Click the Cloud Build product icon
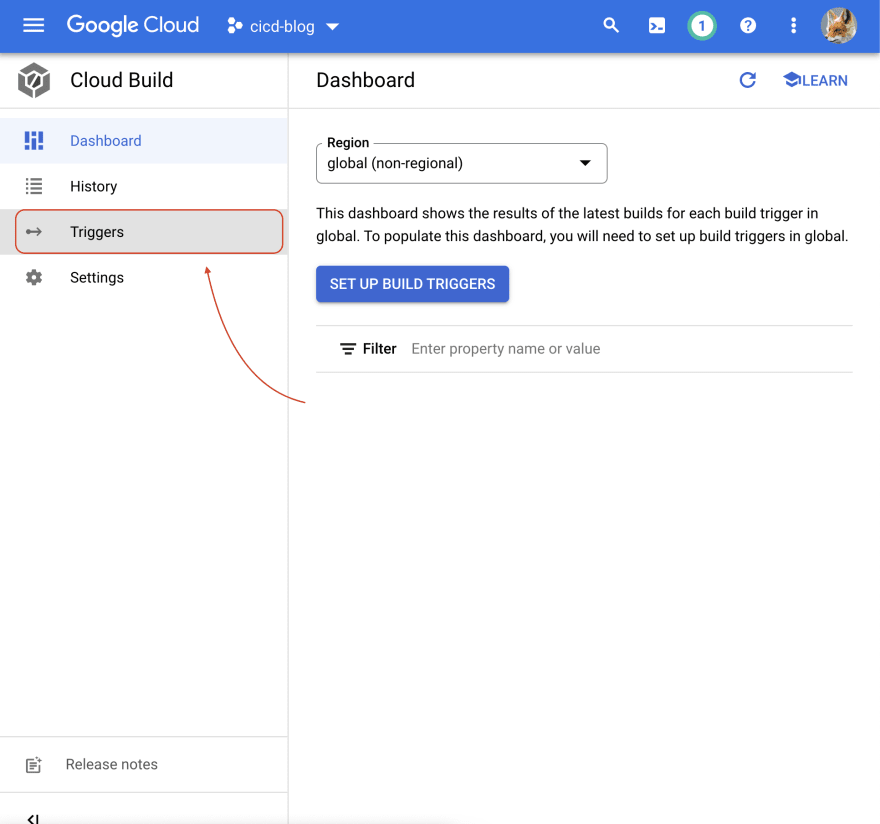Screen dimensions: 880x824 (x=34, y=80)
